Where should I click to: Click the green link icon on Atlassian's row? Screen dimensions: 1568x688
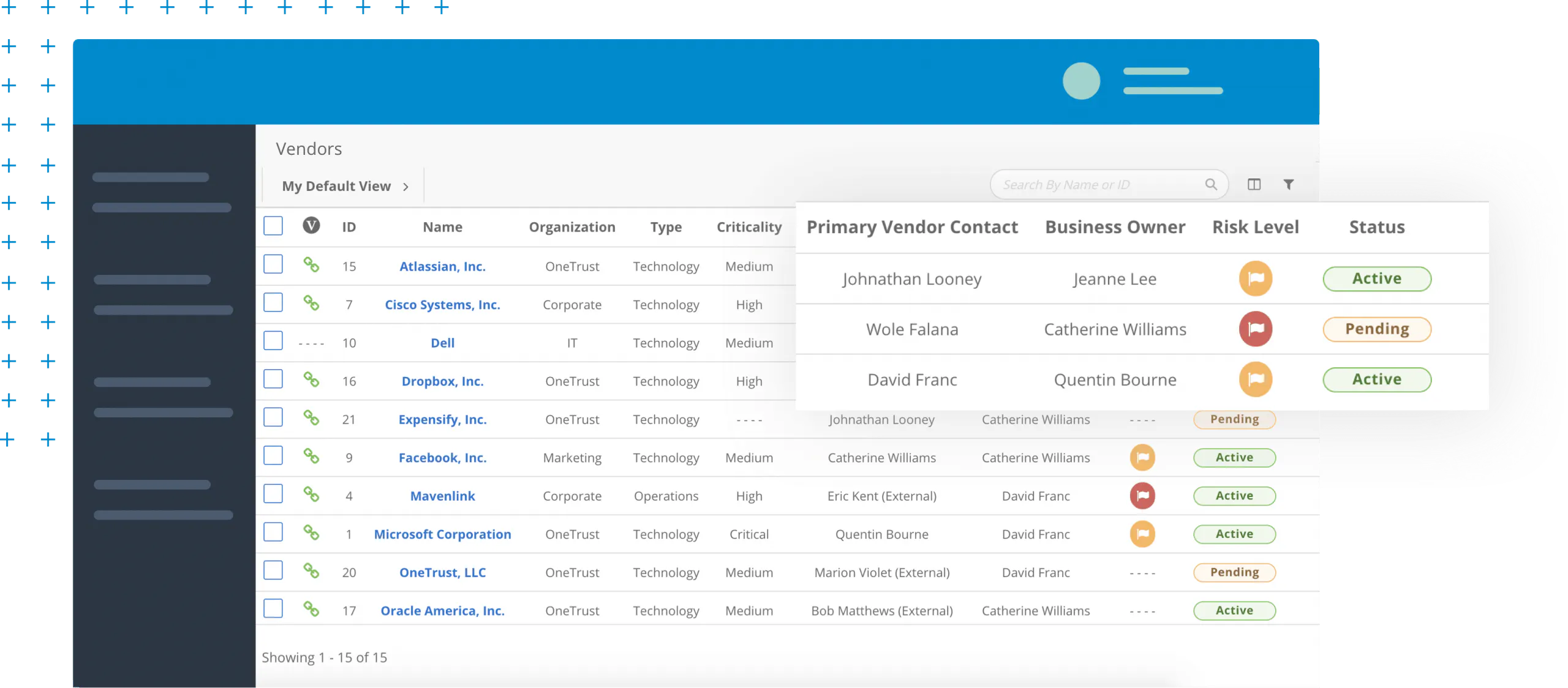312,266
